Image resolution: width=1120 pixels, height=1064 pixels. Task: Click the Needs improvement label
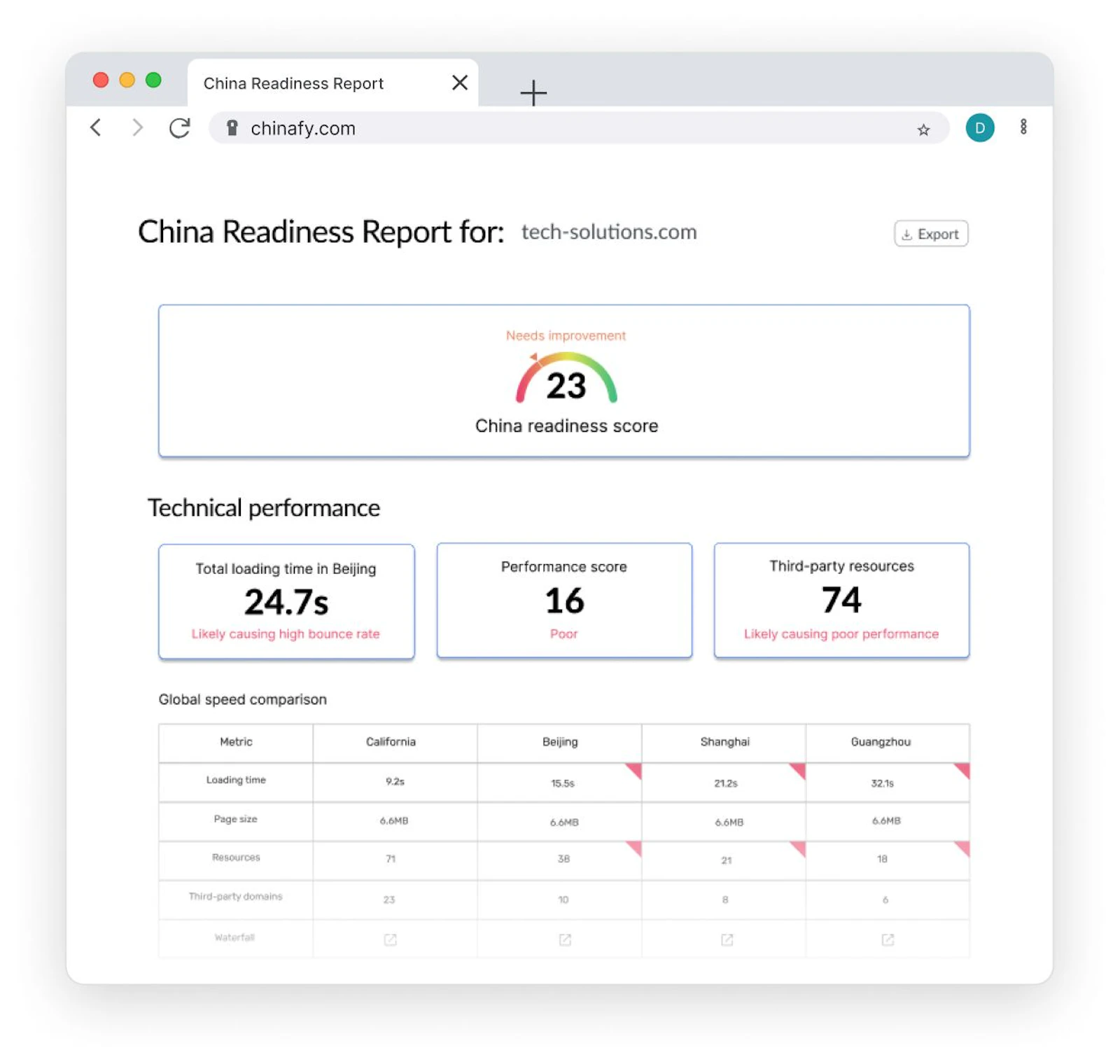pyautogui.click(x=566, y=335)
